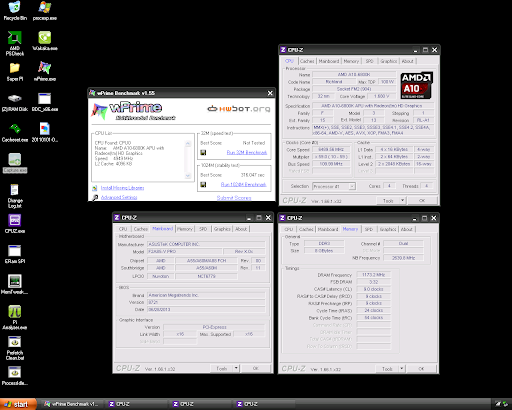This screenshot has height=410, width=512.
Task: Open the Change Log.txt desktop file
Action: tap(15, 196)
